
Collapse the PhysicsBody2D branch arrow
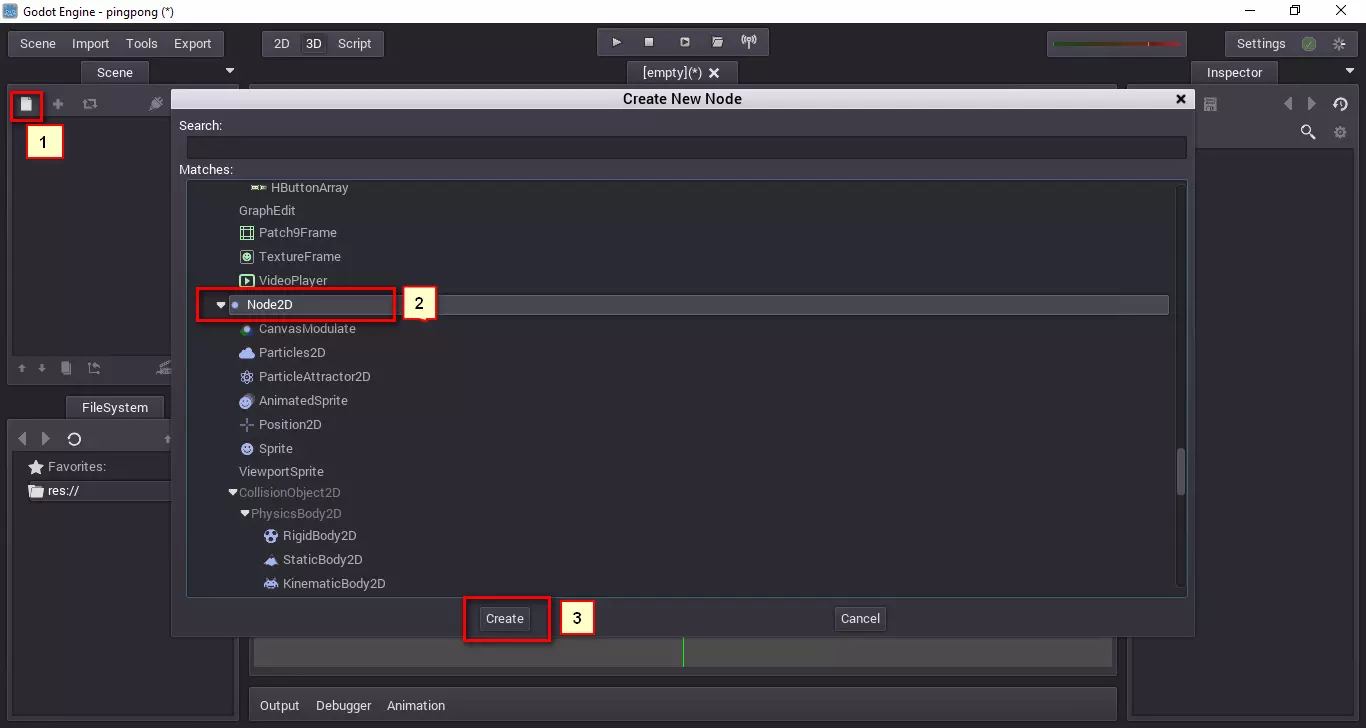point(245,514)
